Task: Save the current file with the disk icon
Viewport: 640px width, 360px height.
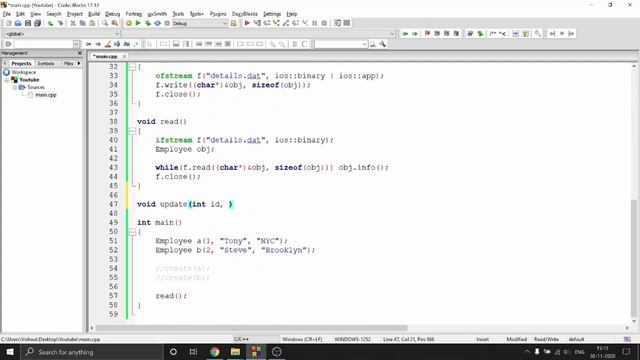Action: tap(28, 23)
